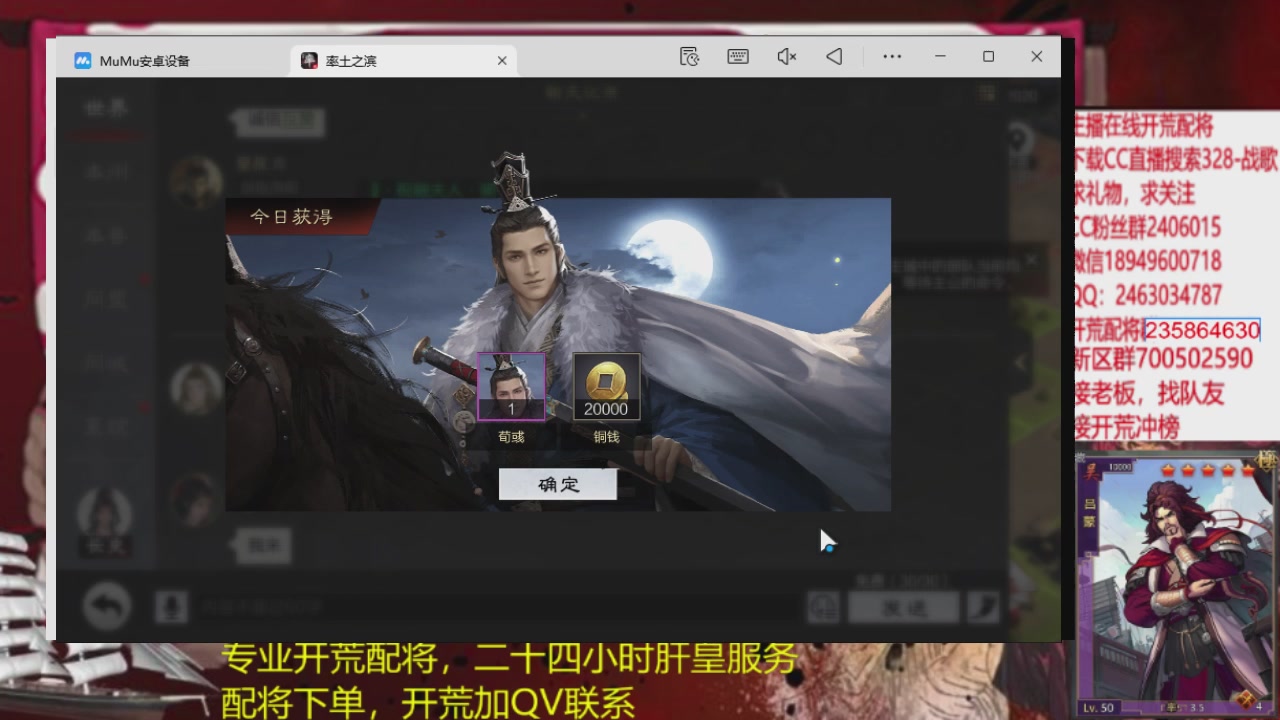
Task: Click the toolbar icon left of the keyboard icon
Action: [689, 57]
